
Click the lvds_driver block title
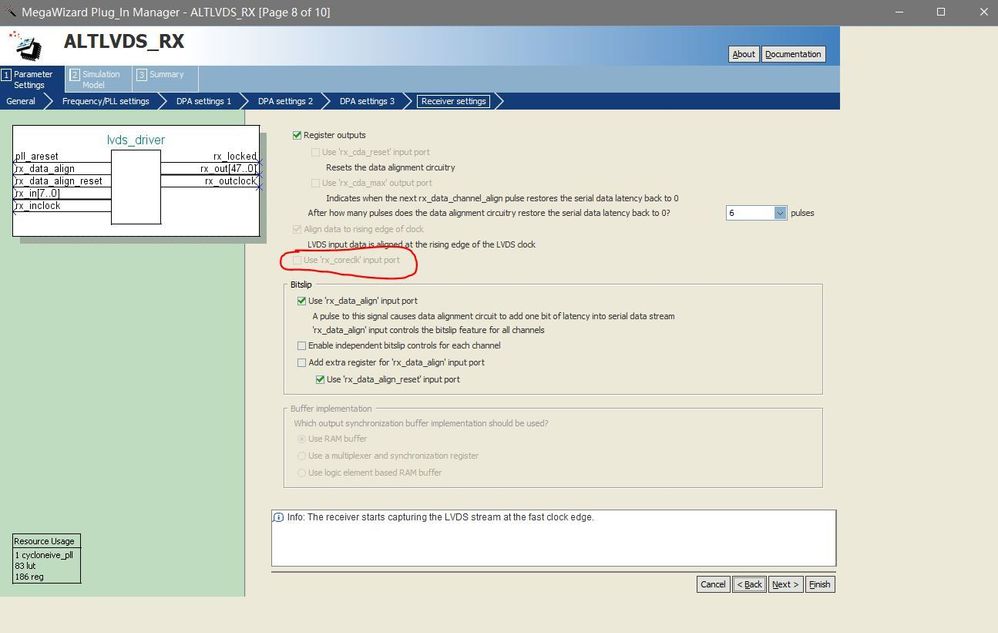pyautogui.click(x=136, y=140)
